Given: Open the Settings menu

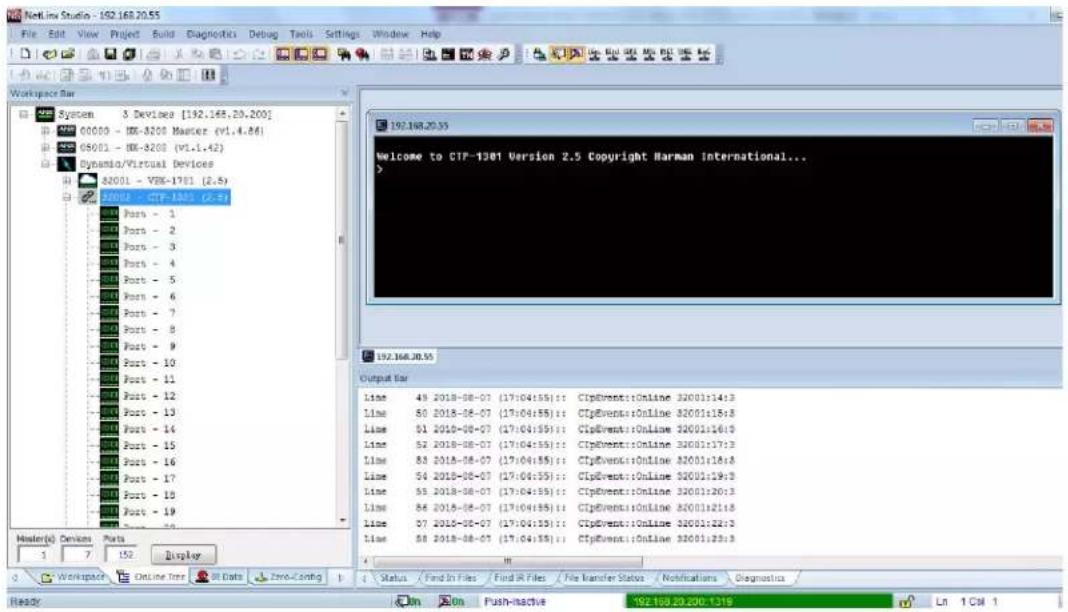Looking at the screenshot, I should (342, 34).
